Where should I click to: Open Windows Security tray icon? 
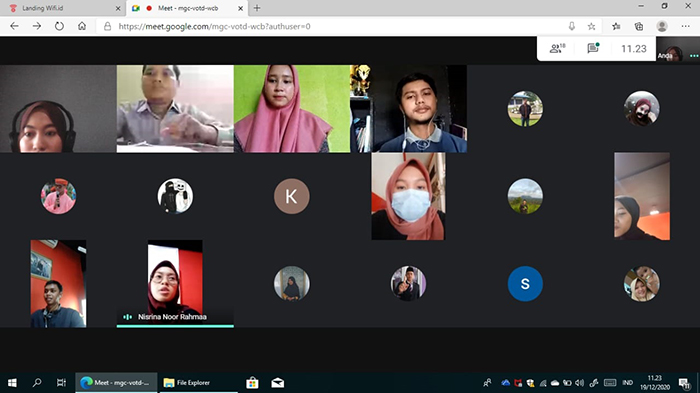pos(530,383)
